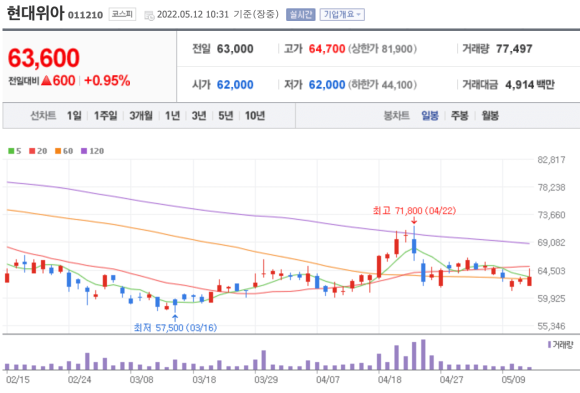Click the 현대위아 stock name title
Viewport: 580px width, 393px height.
pos(35,13)
